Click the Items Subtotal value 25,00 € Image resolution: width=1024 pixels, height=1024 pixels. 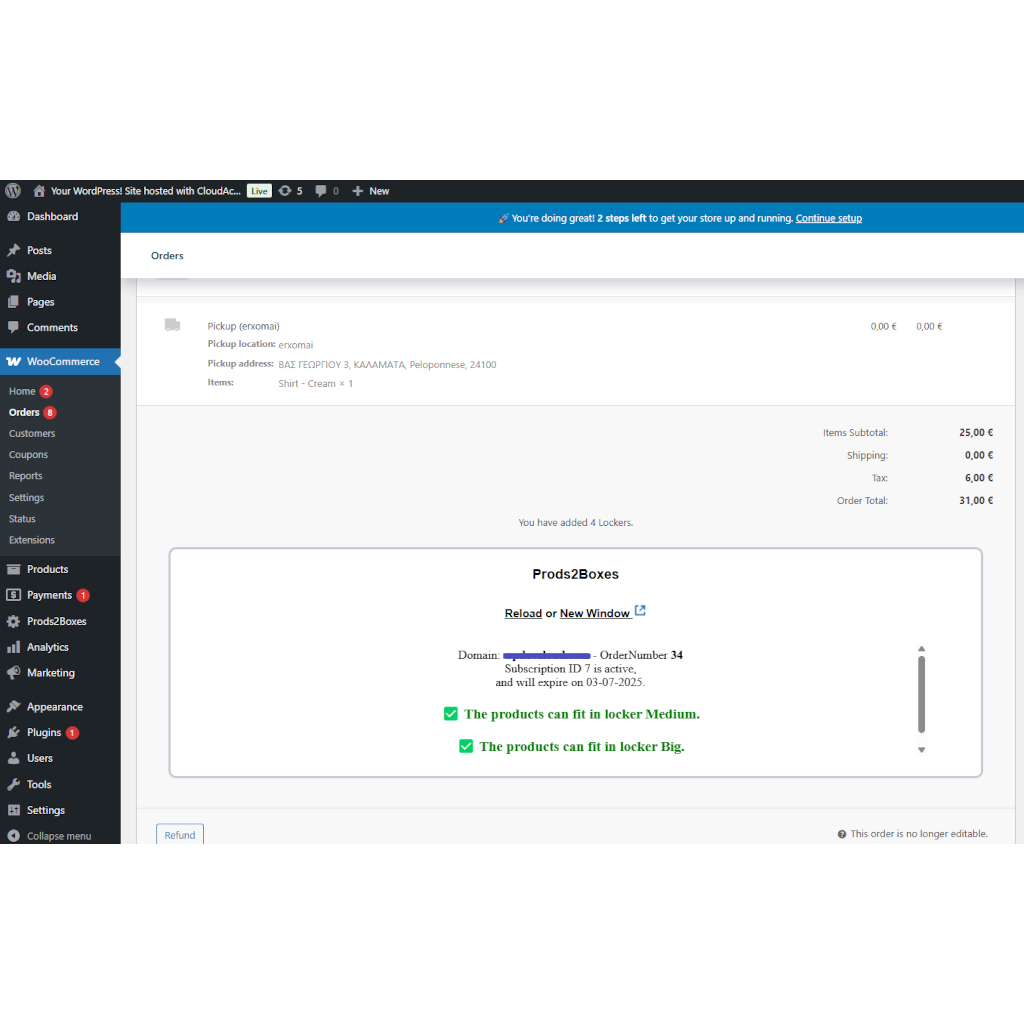pyautogui.click(x=976, y=432)
